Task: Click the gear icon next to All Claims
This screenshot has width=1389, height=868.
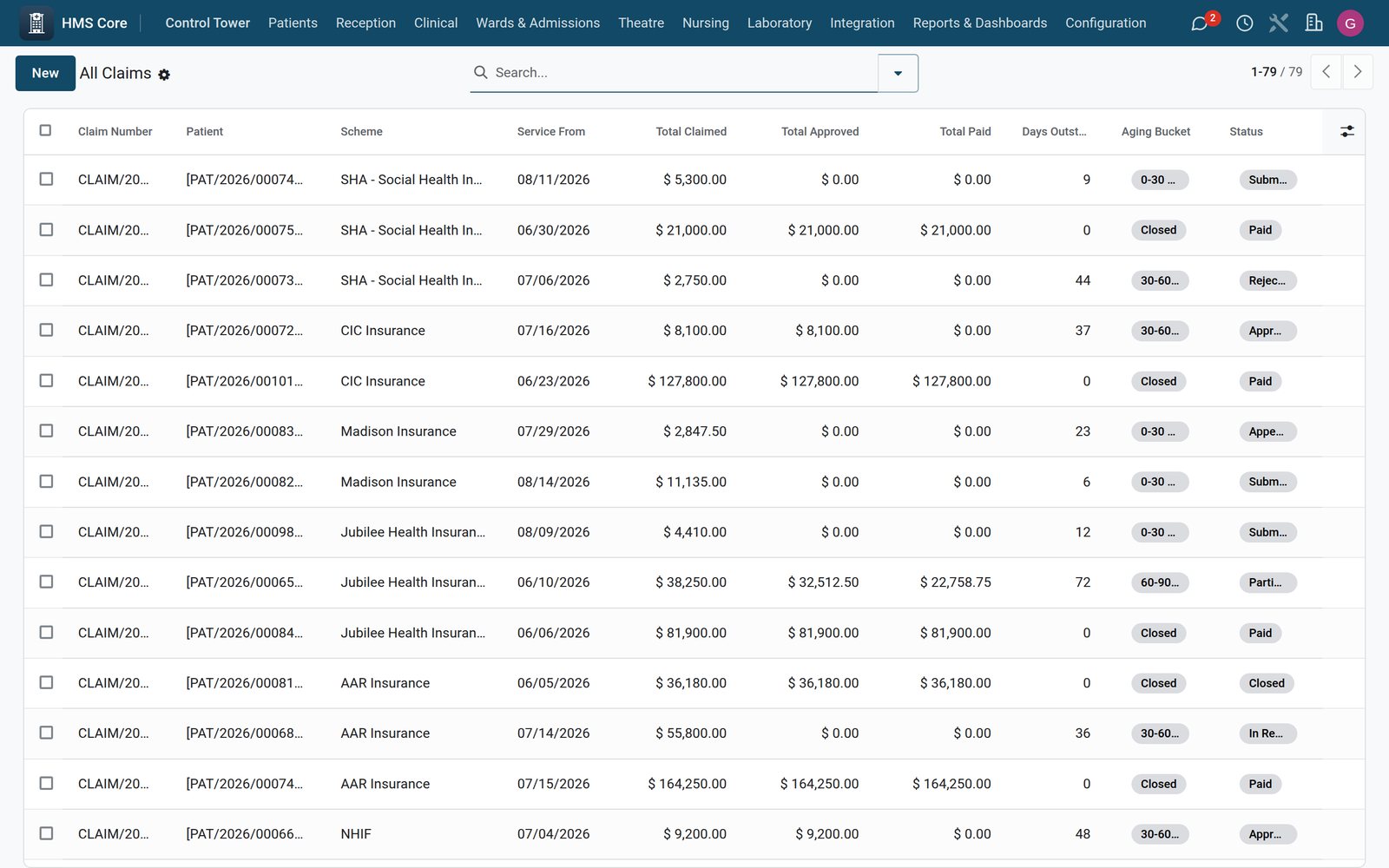Action: (x=164, y=75)
